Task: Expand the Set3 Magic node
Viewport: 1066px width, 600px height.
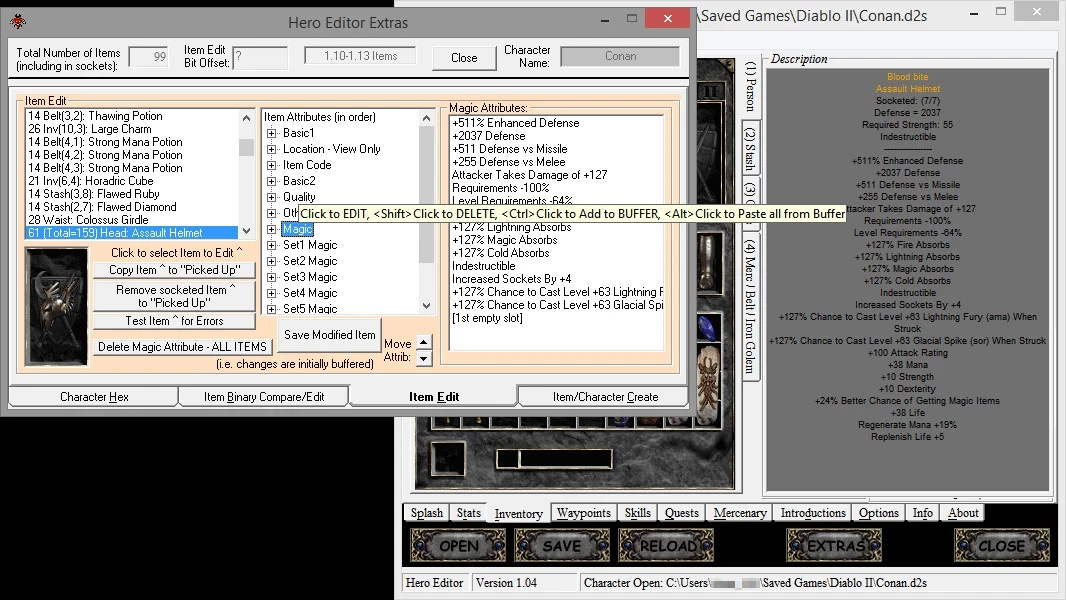Action: point(271,277)
